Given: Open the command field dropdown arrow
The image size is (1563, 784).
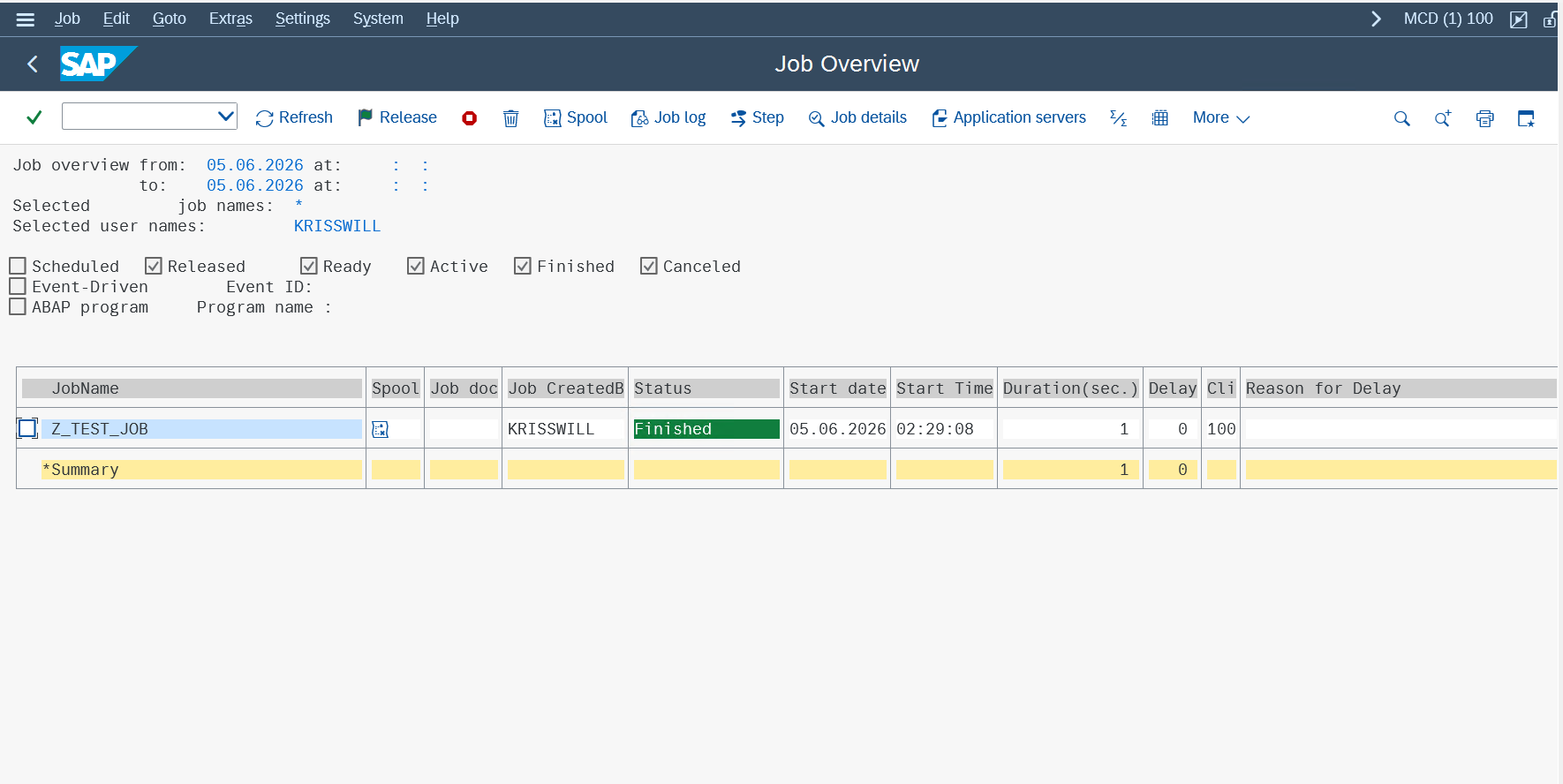Looking at the screenshot, I should point(225,116).
